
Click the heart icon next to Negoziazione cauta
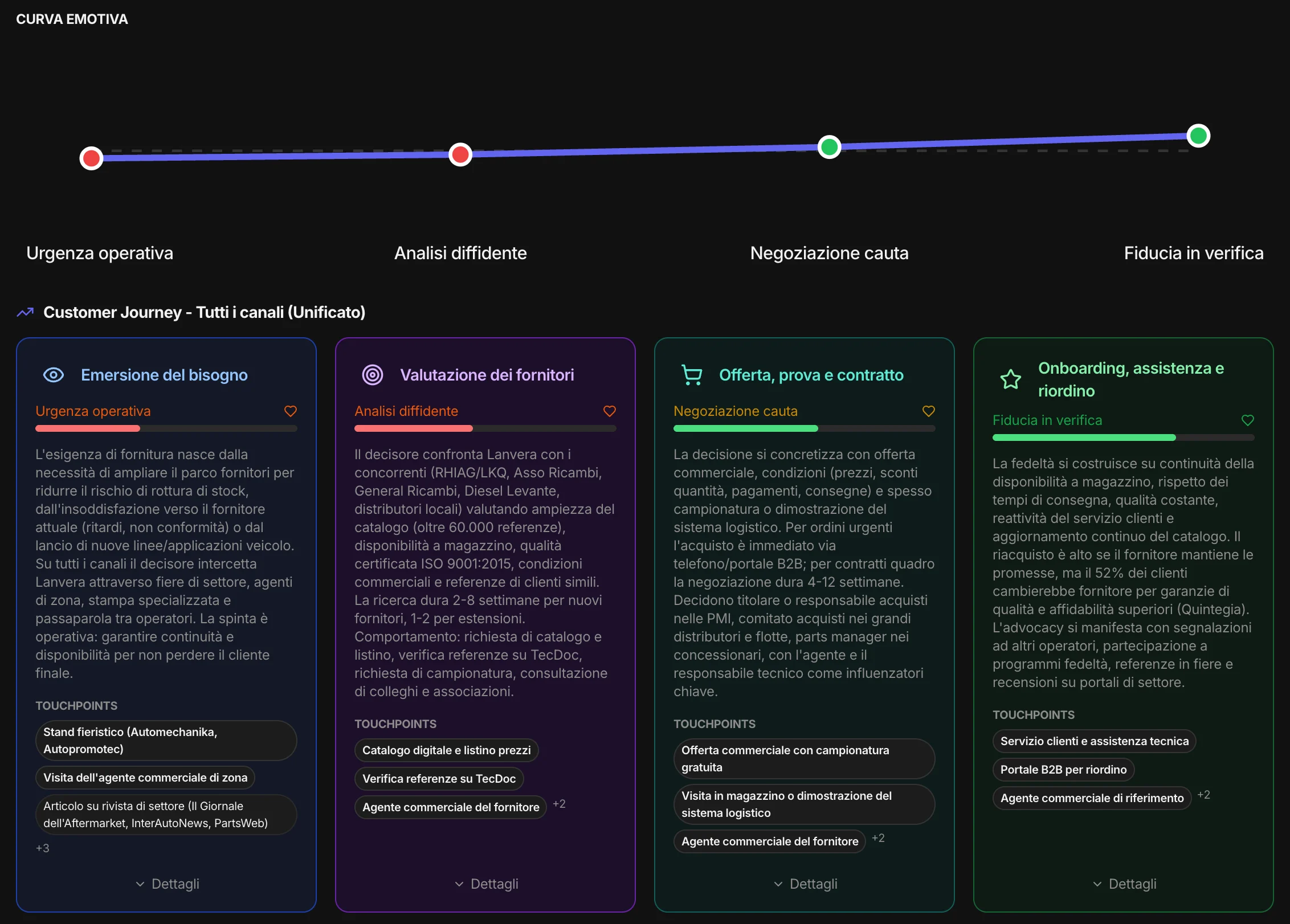tap(929, 411)
